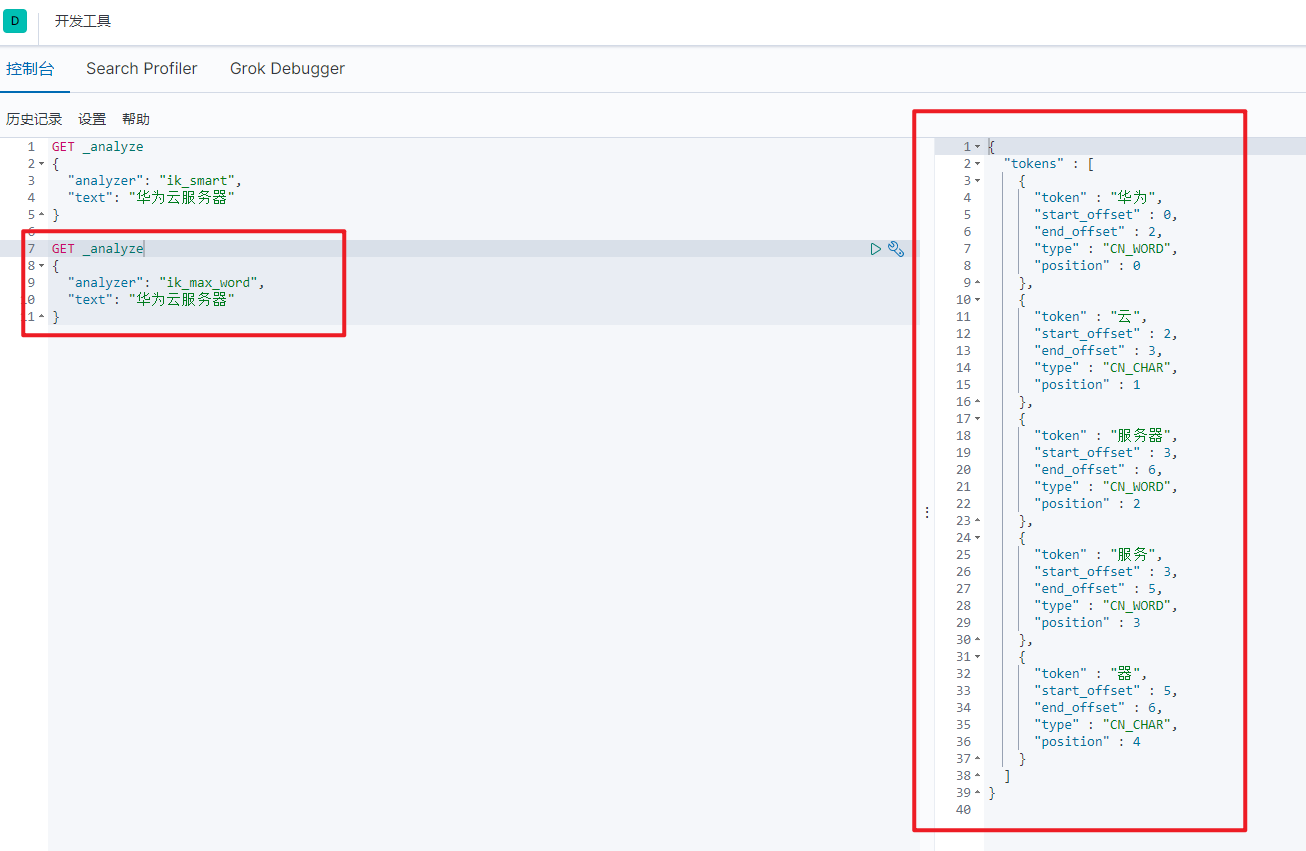Click the "器" token value
1306x851 pixels.
1125,674
